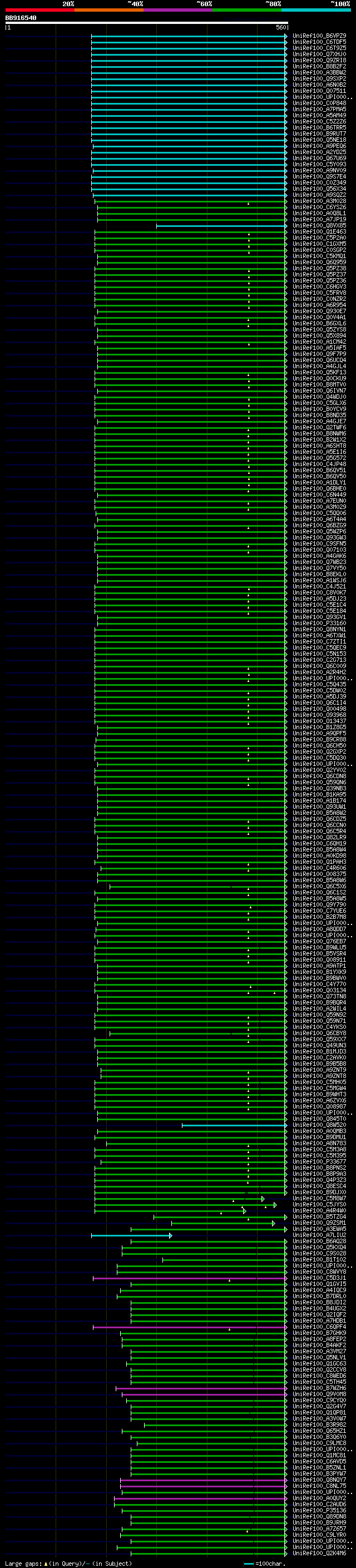Click the green alignment bar for UniRef100_C6YS26
The width and height of the screenshot is (356, 1568).
click(192, 207)
